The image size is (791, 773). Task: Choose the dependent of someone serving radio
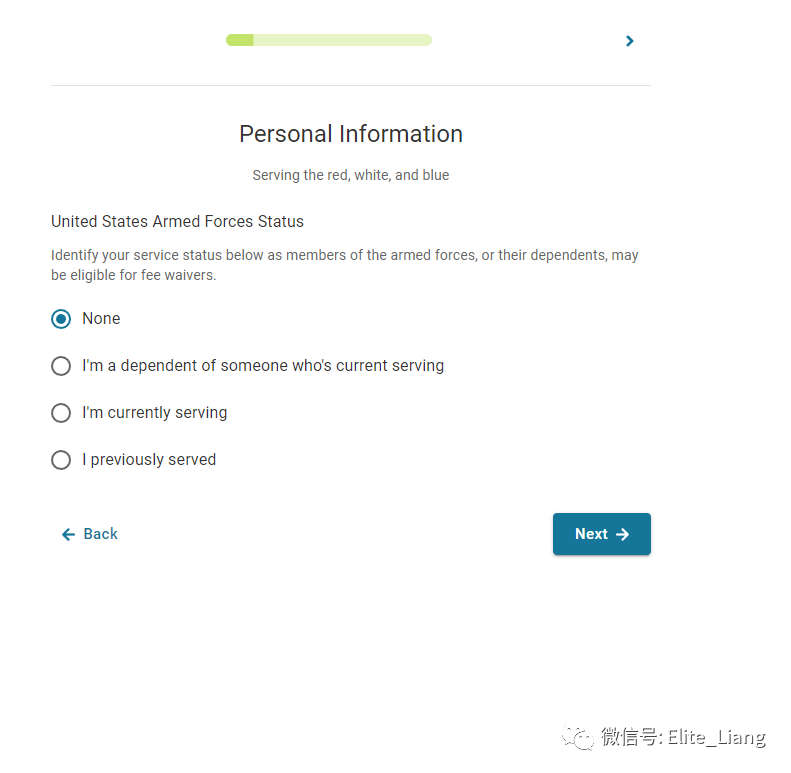point(61,366)
